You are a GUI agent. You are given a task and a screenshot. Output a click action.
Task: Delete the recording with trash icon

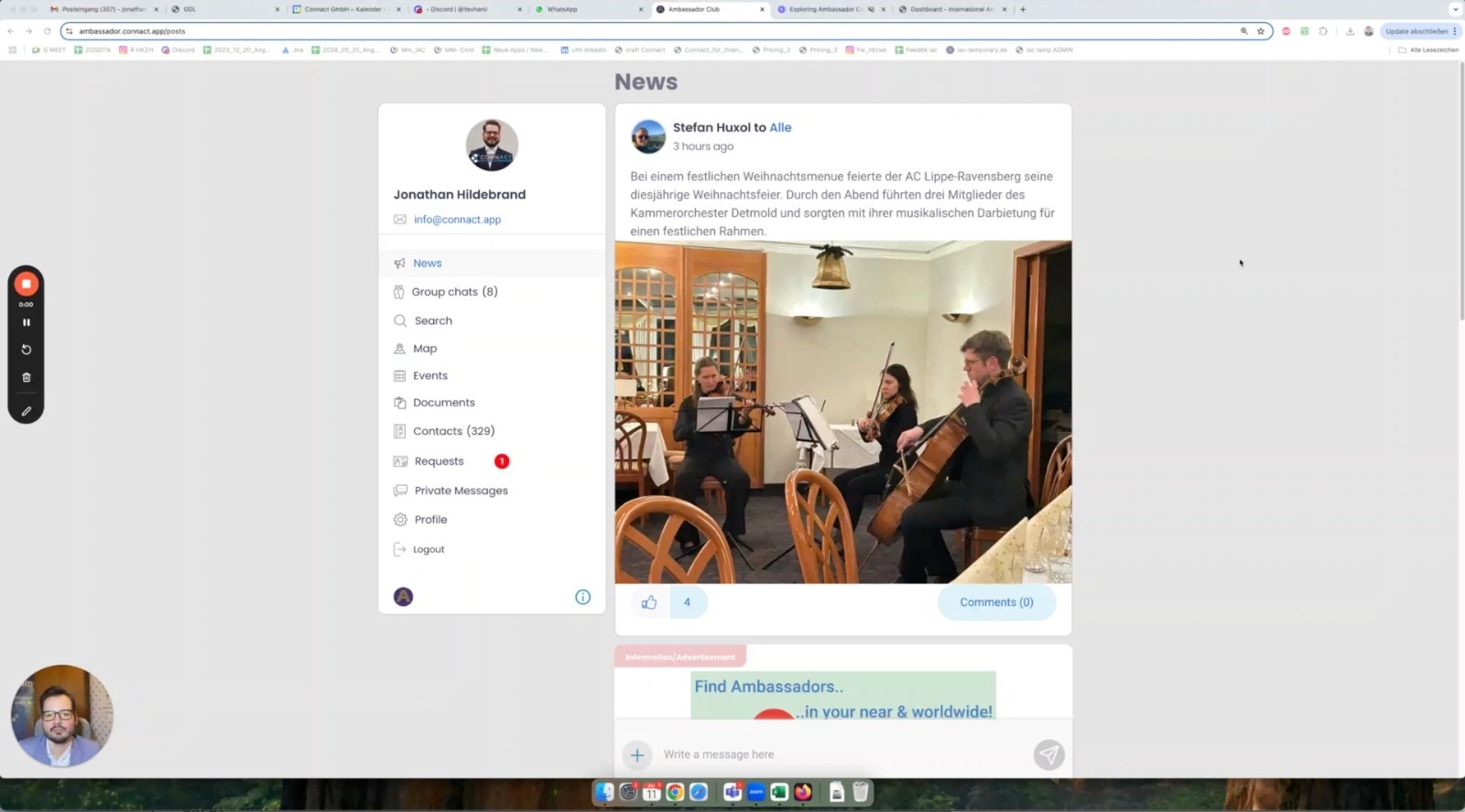[27, 377]
